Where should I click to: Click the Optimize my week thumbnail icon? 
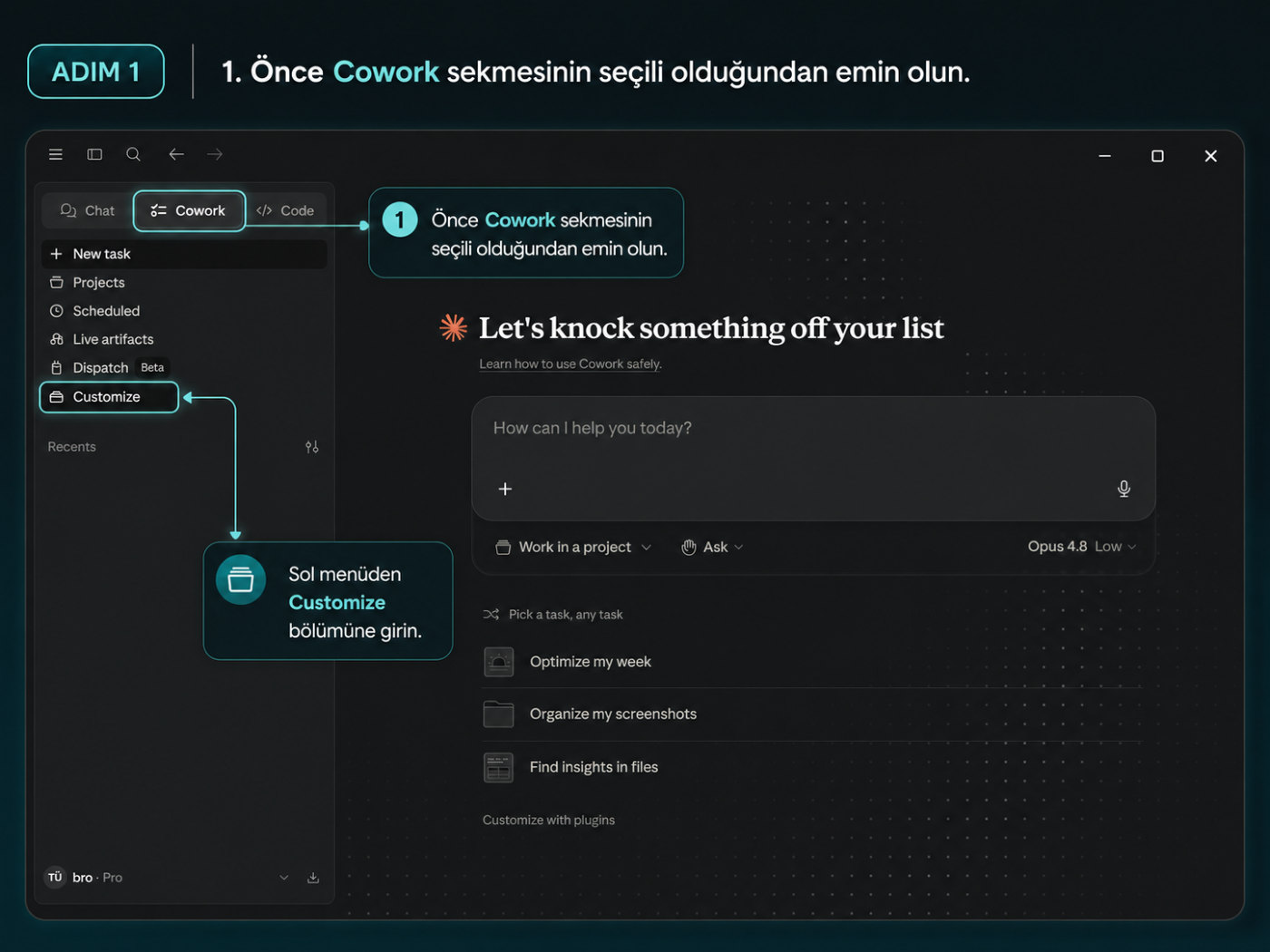(499, 662)
